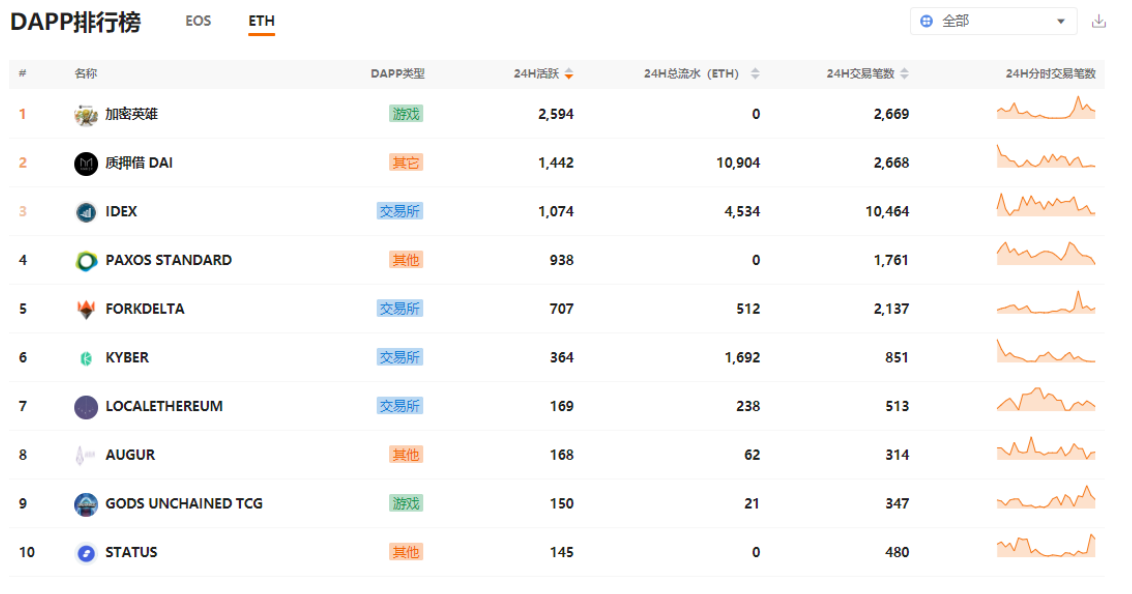Click the FORKDELTA fox logo icon
Viewport: 1132px width, 594px height.
point(86,309)
